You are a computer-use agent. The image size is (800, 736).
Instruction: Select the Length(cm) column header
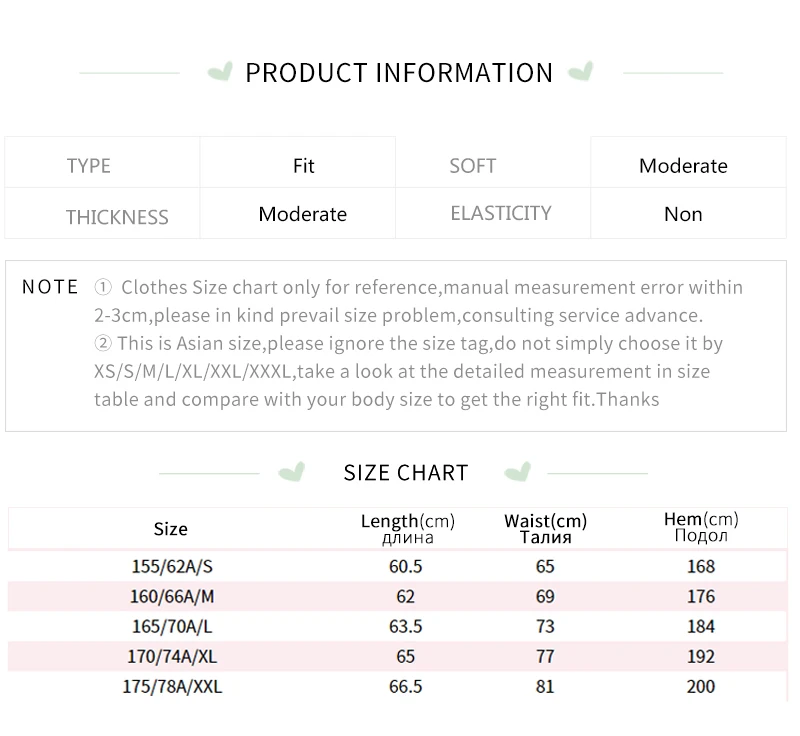[x=407, y=528]
